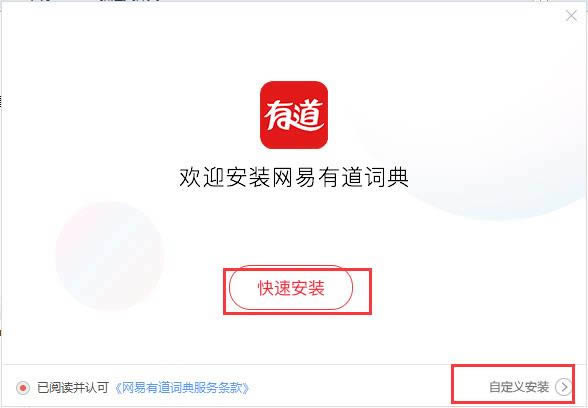This screenshot has height=408, width=588.
Task: Select the 网易有道词典 portion of the welcome title
Action: [x=340, y=177]
